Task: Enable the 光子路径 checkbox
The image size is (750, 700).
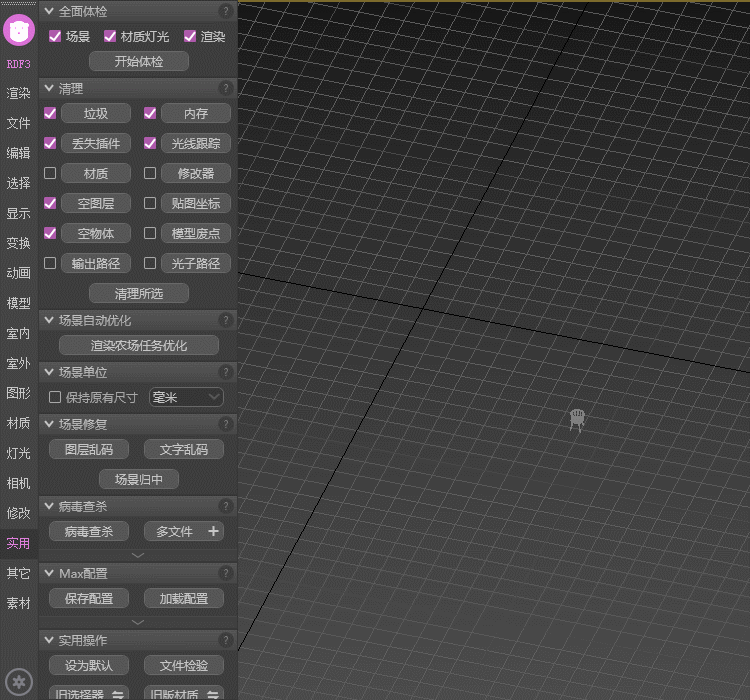Action: tap(150, 263)
